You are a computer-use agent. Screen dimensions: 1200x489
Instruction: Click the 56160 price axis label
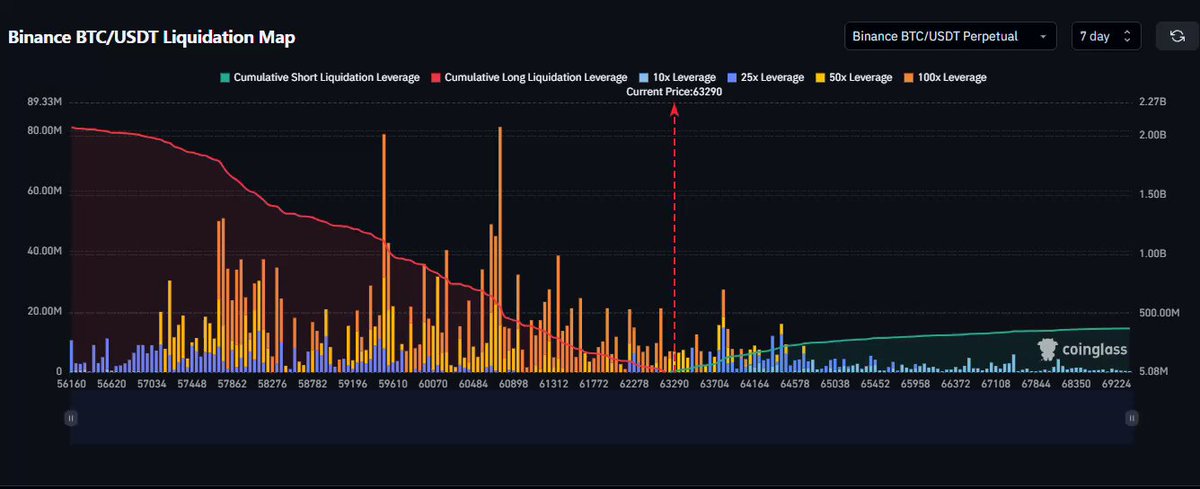[72, 383]
